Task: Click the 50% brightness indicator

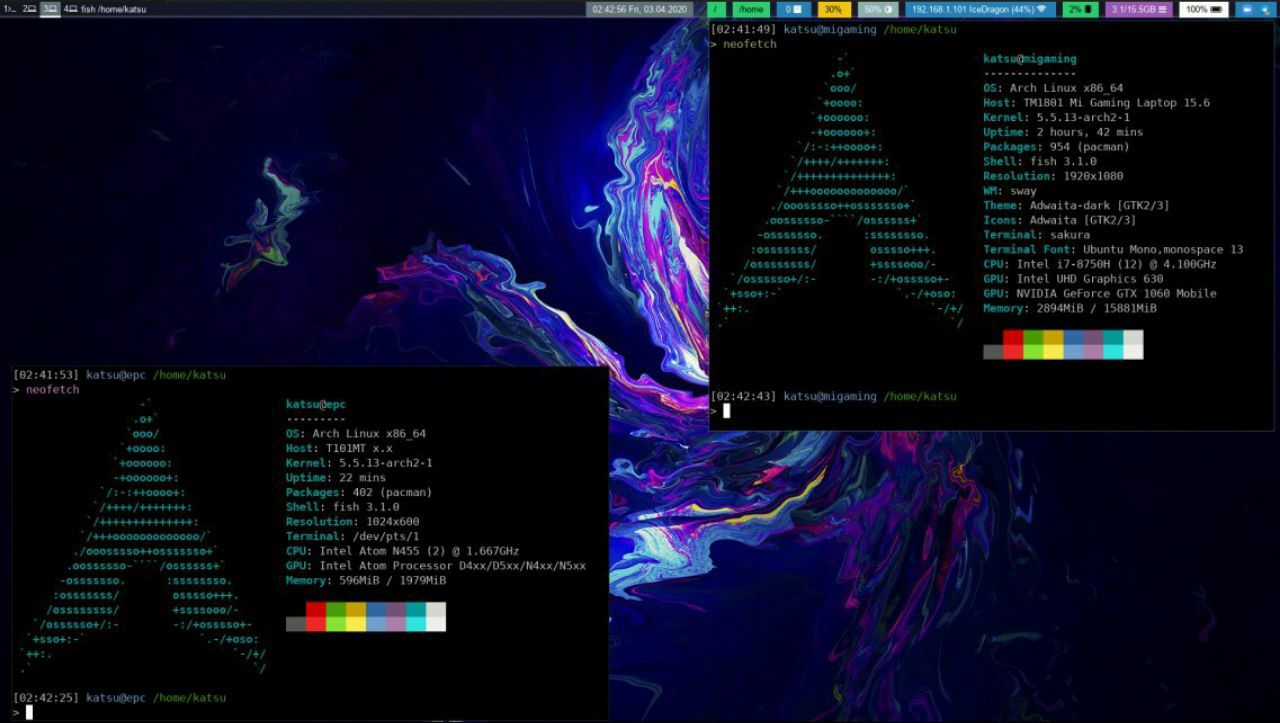Action: pyautogui.click(x=879, y=9)
